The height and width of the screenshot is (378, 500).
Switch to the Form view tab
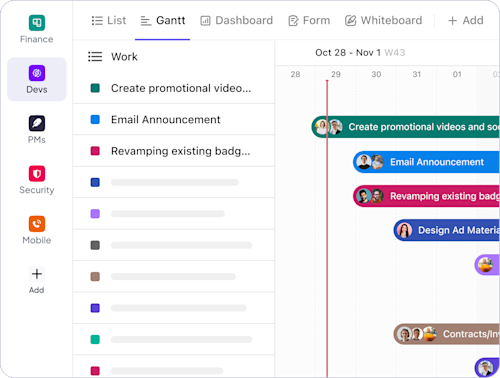point(309,21)
